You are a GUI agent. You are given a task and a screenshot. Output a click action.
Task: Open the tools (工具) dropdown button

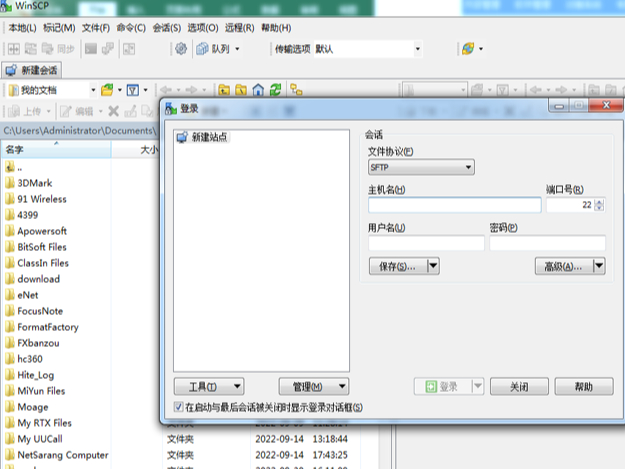click(x=209, y=387)
